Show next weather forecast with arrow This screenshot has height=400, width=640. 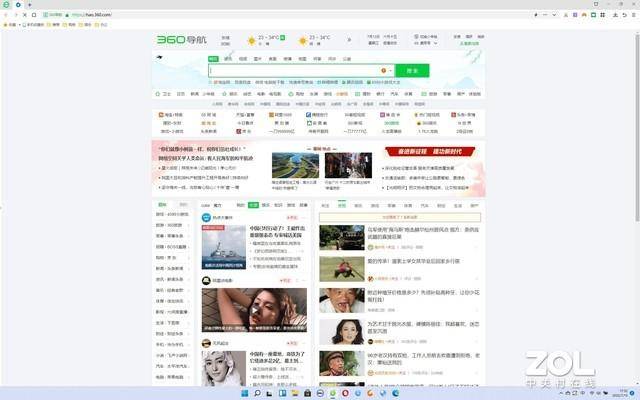(x=349, y=40)
